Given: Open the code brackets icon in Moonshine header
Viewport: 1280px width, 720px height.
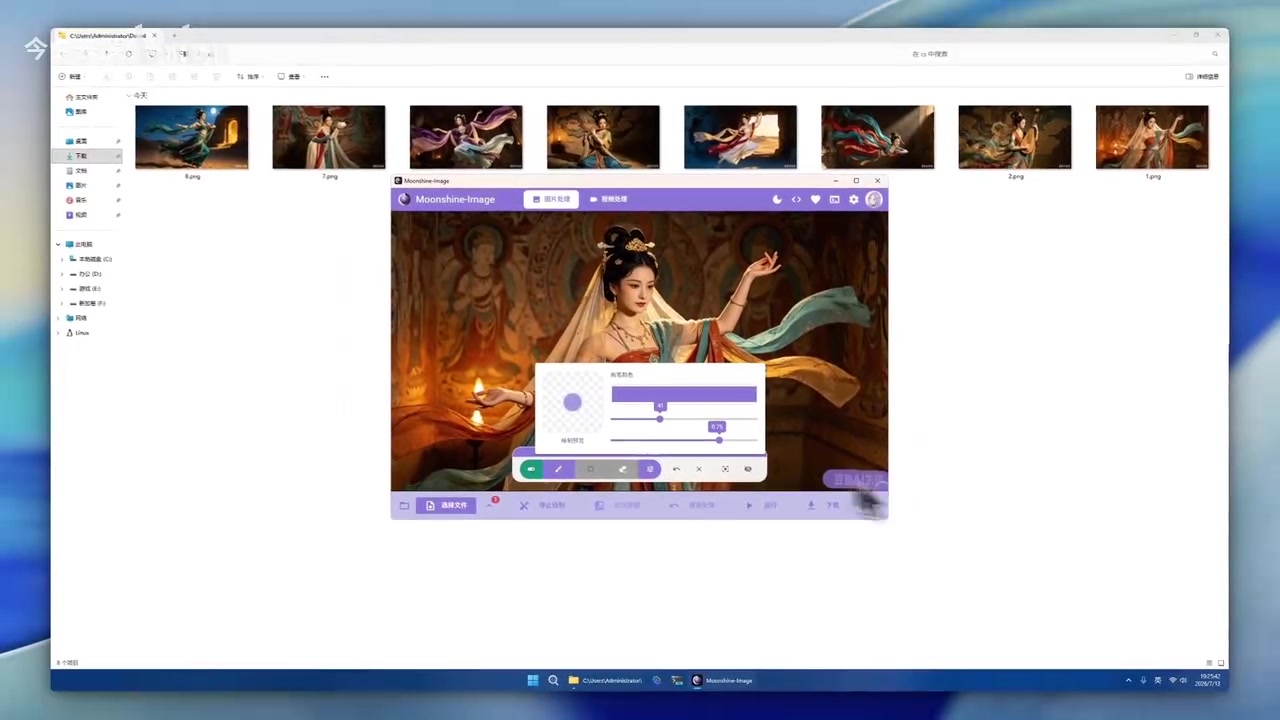Looking at the screenshot, I should tap(796, 199).
